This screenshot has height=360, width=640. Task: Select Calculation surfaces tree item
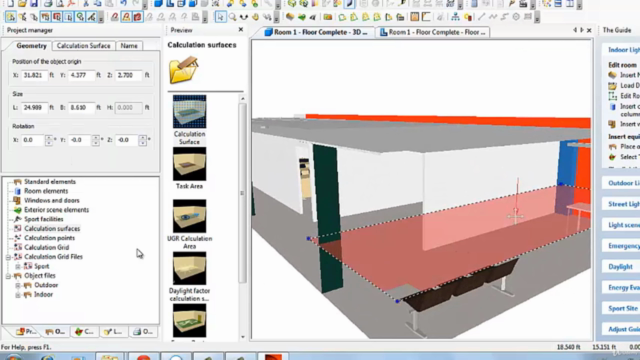point(52,229)
